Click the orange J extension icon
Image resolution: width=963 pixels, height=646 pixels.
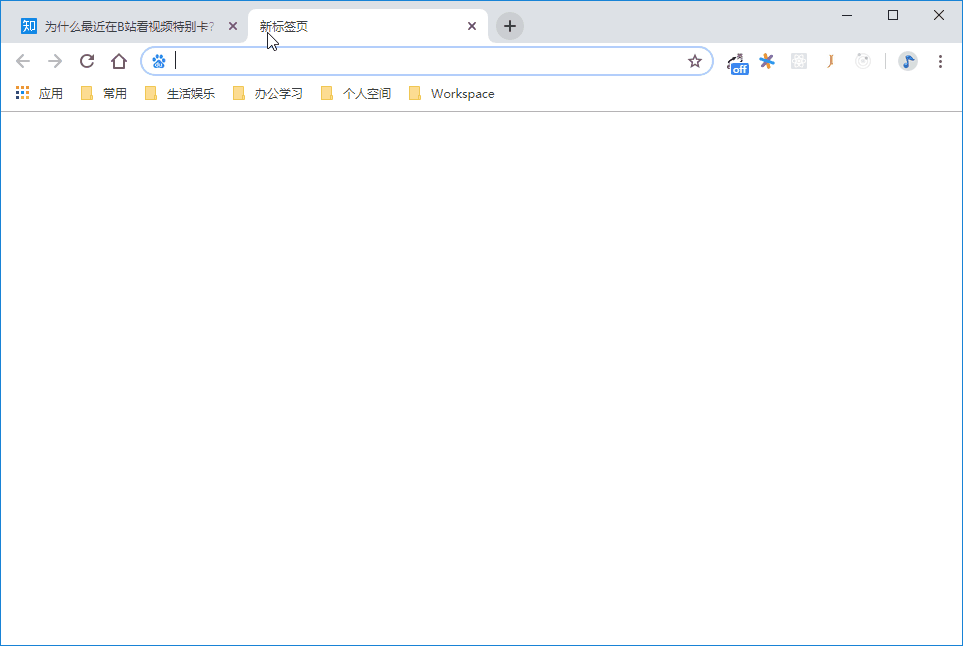830,61
